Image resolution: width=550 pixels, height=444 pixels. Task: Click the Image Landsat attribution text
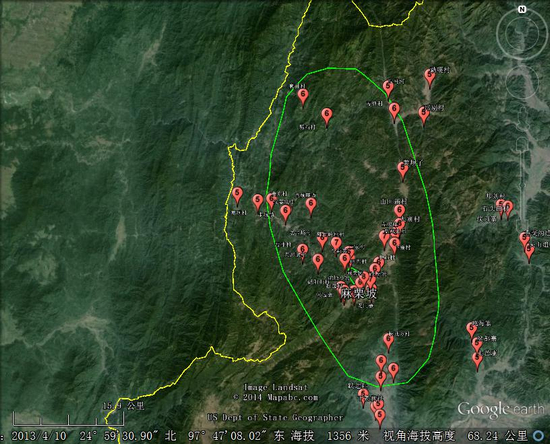tap(276, 387)
